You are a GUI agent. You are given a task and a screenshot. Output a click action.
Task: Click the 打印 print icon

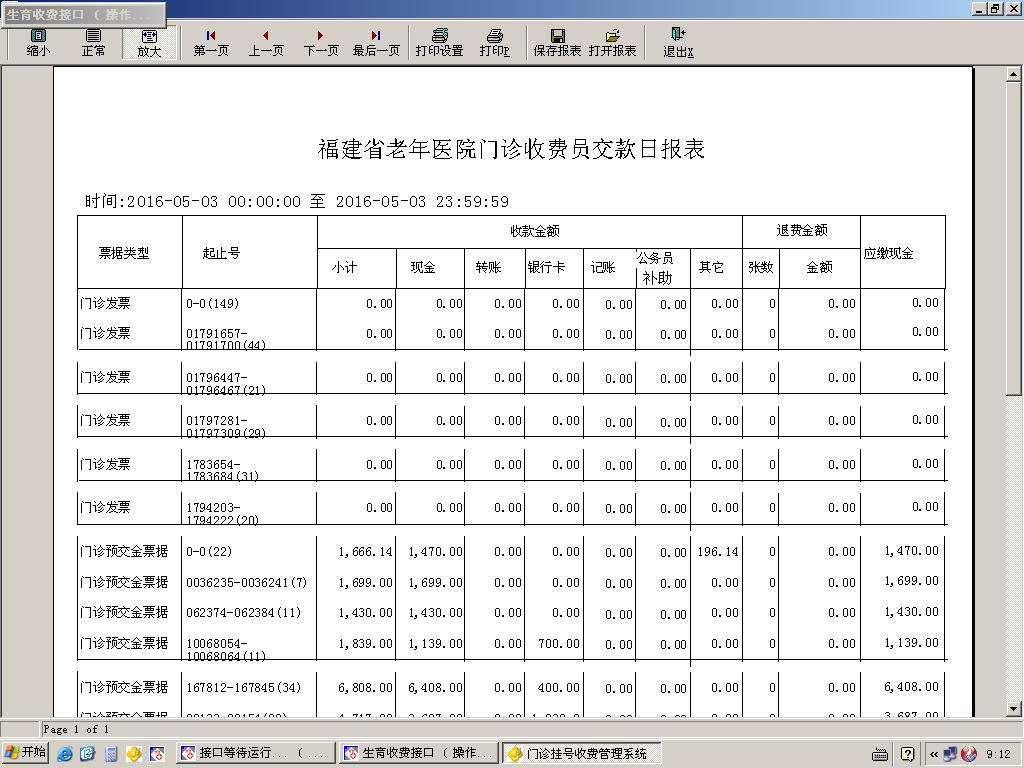coord(494,43)
